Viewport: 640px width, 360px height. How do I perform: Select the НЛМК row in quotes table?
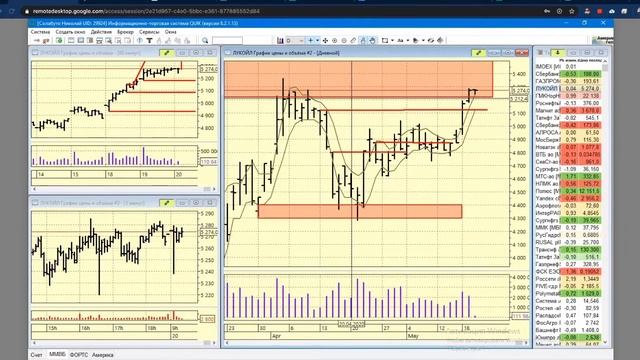pyautogui.click(x=568, y=184)
